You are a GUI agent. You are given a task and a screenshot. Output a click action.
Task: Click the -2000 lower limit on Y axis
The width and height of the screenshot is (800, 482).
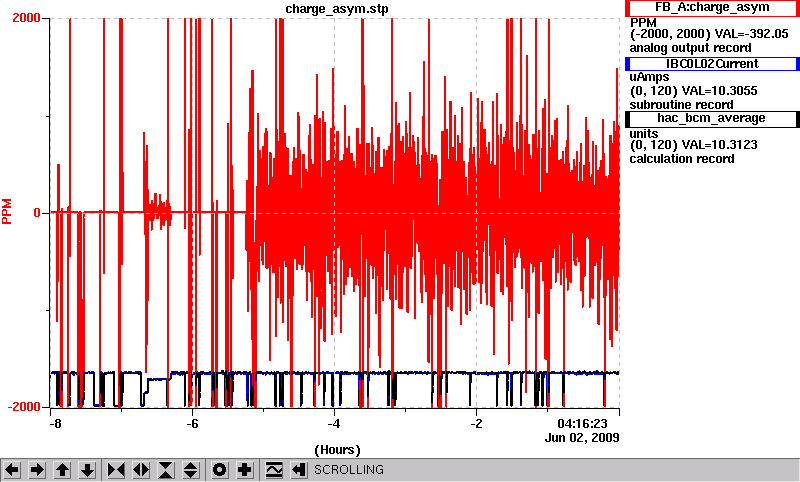(24, 407)
